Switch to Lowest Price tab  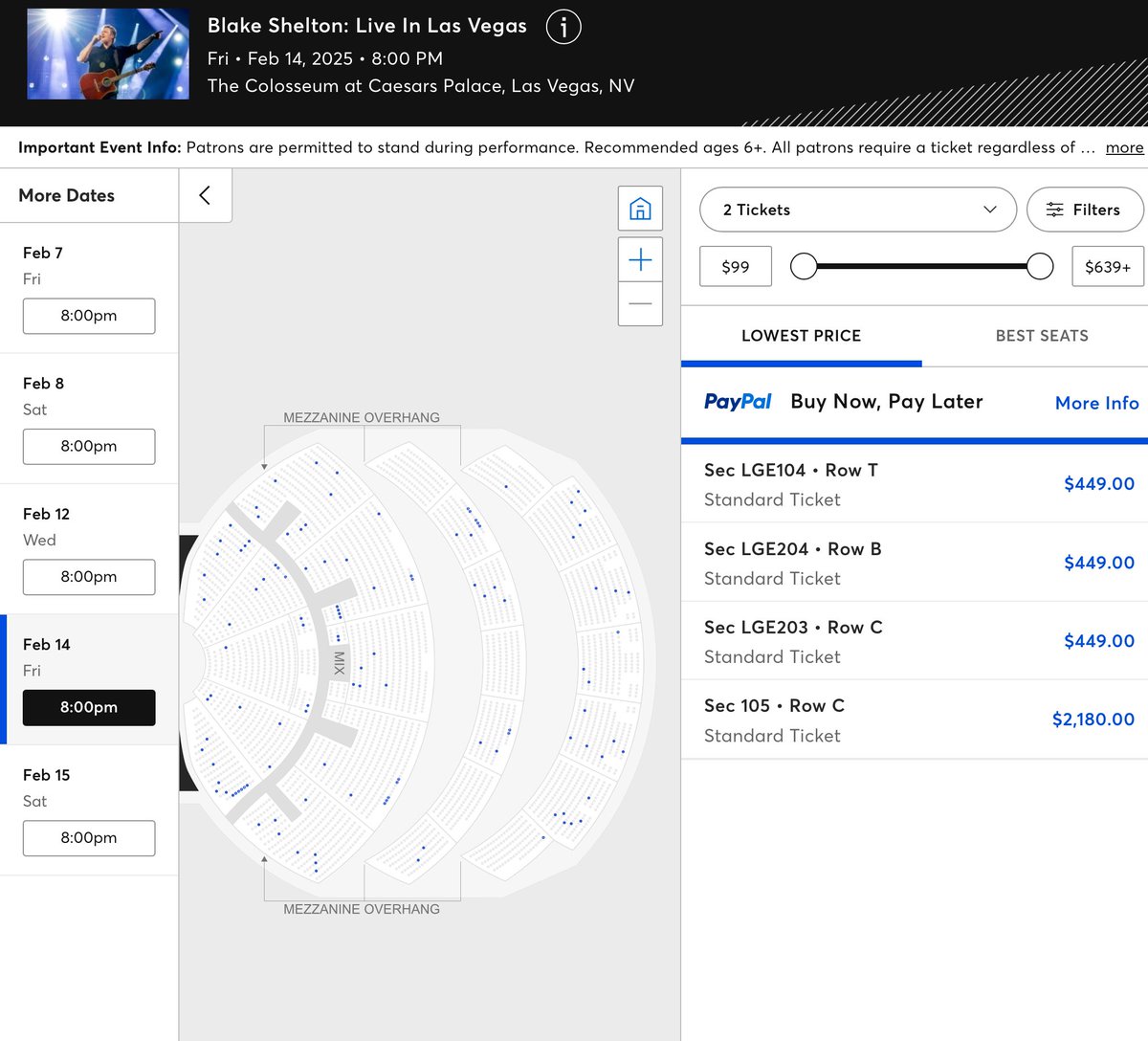point(802,336)
